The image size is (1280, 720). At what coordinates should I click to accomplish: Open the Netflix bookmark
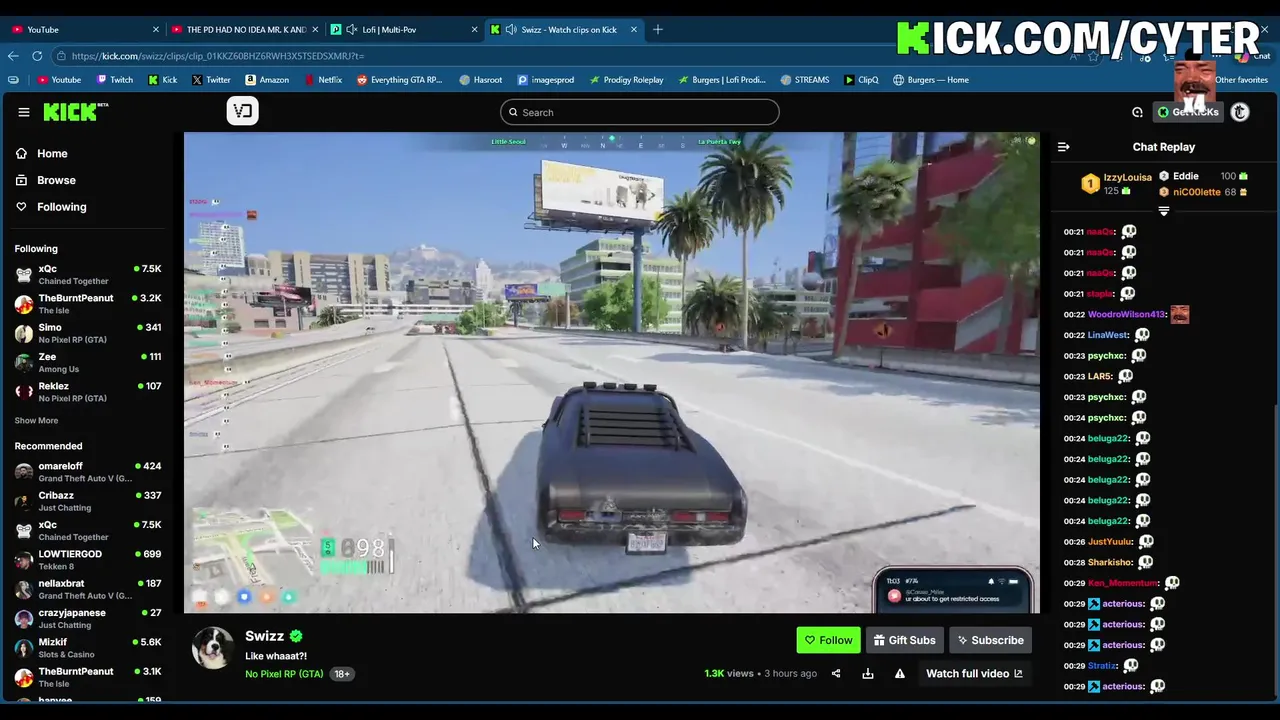pos(323,80)
